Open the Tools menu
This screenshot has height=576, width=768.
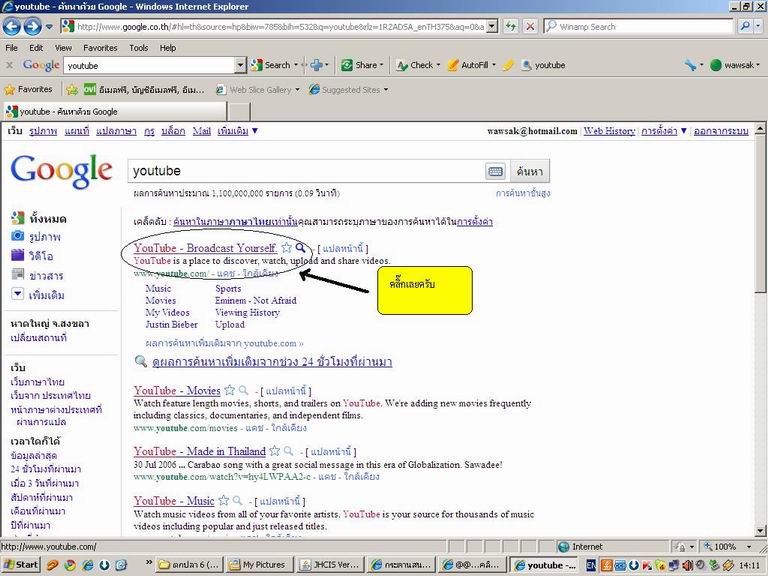(139, 48)
